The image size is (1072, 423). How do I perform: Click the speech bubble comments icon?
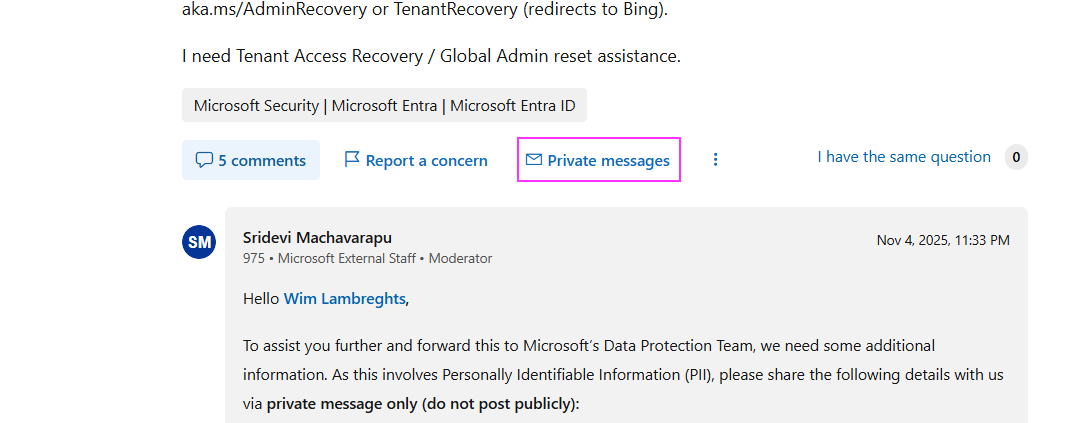[x=204, y=161]
